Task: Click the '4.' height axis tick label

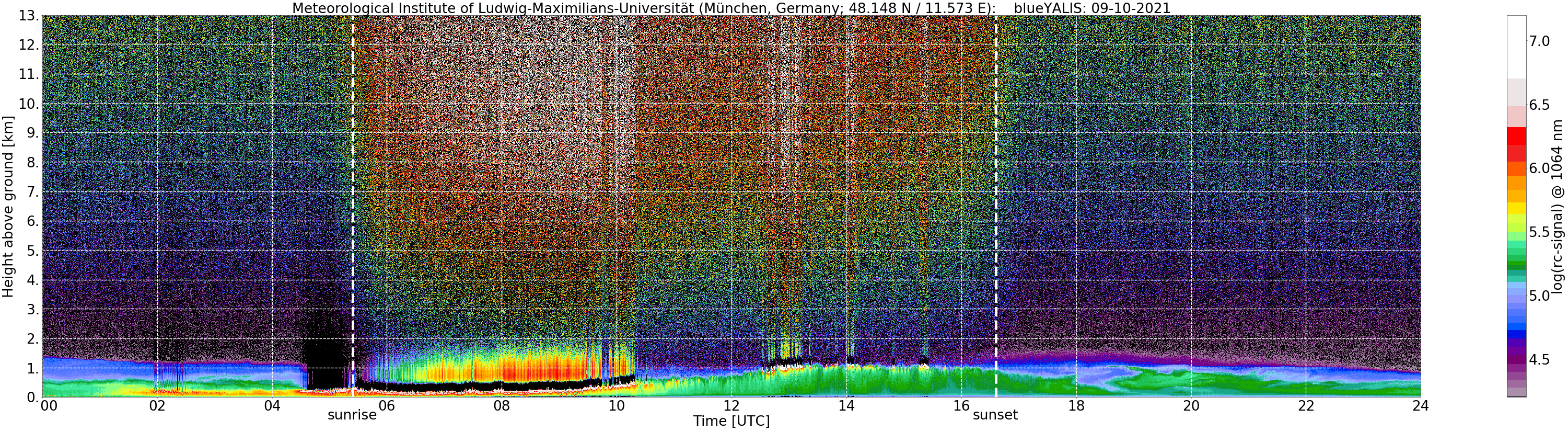Action: [x=32, y=280]
